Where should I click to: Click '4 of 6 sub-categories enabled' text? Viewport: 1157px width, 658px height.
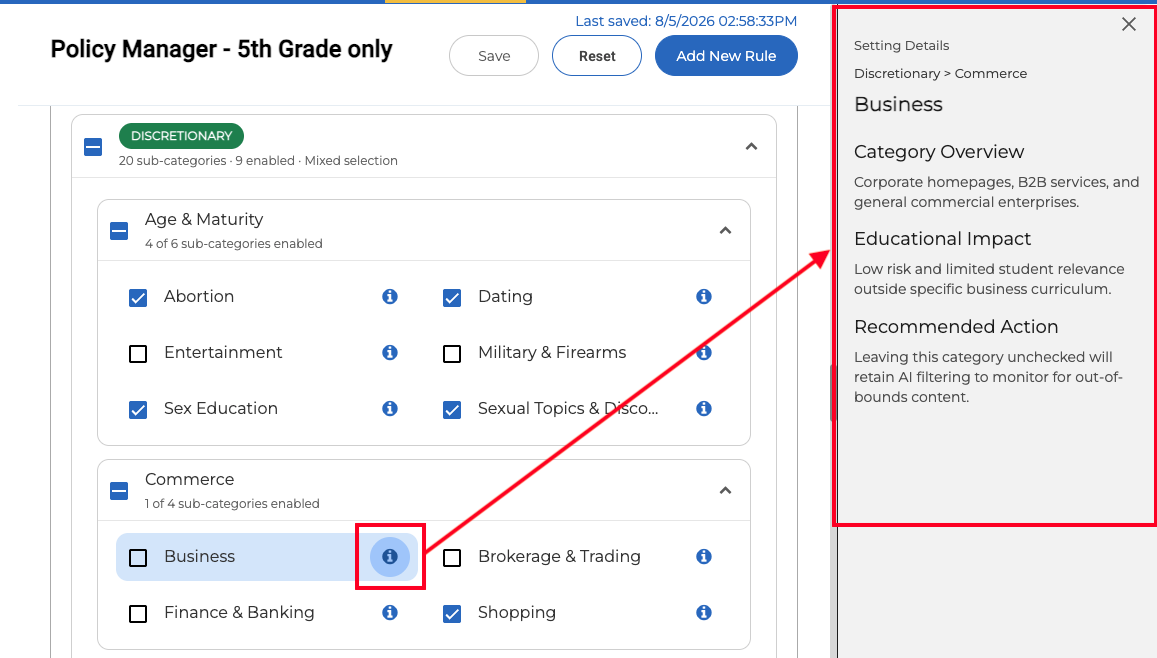click(233, 243)
